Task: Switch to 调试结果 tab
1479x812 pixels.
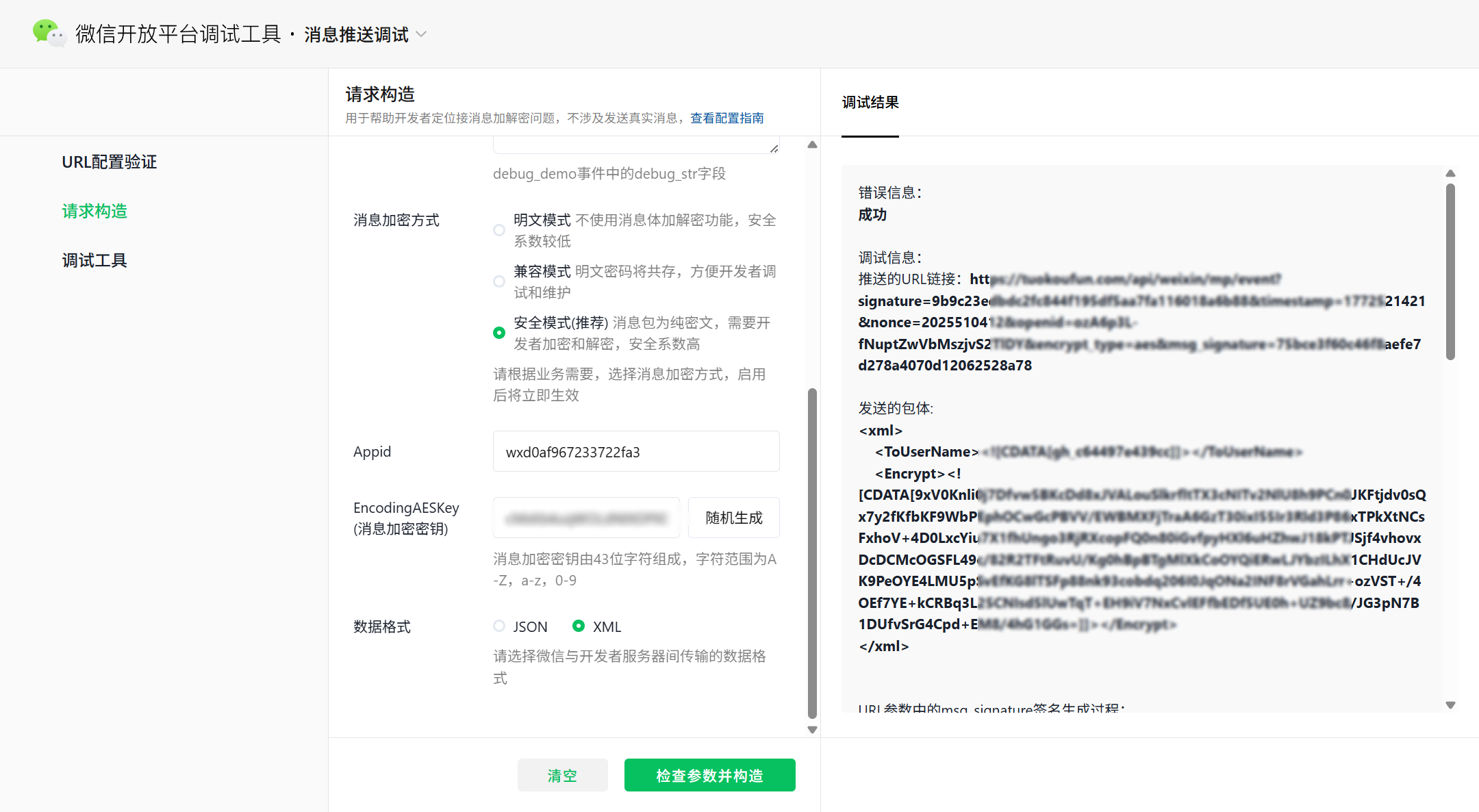Action: 870,103
